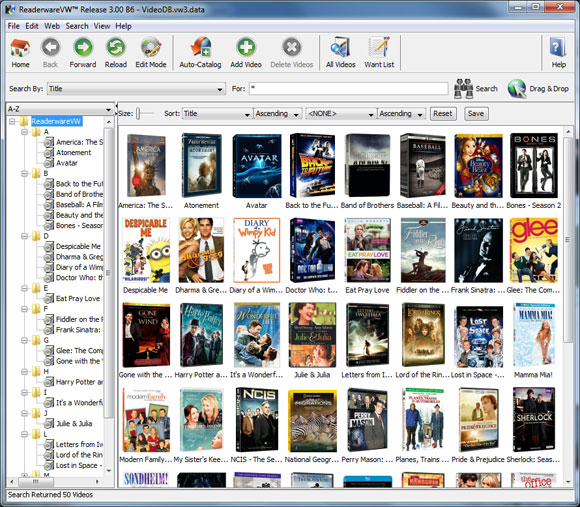Go to the Home toolbar icon

point(20,48)
